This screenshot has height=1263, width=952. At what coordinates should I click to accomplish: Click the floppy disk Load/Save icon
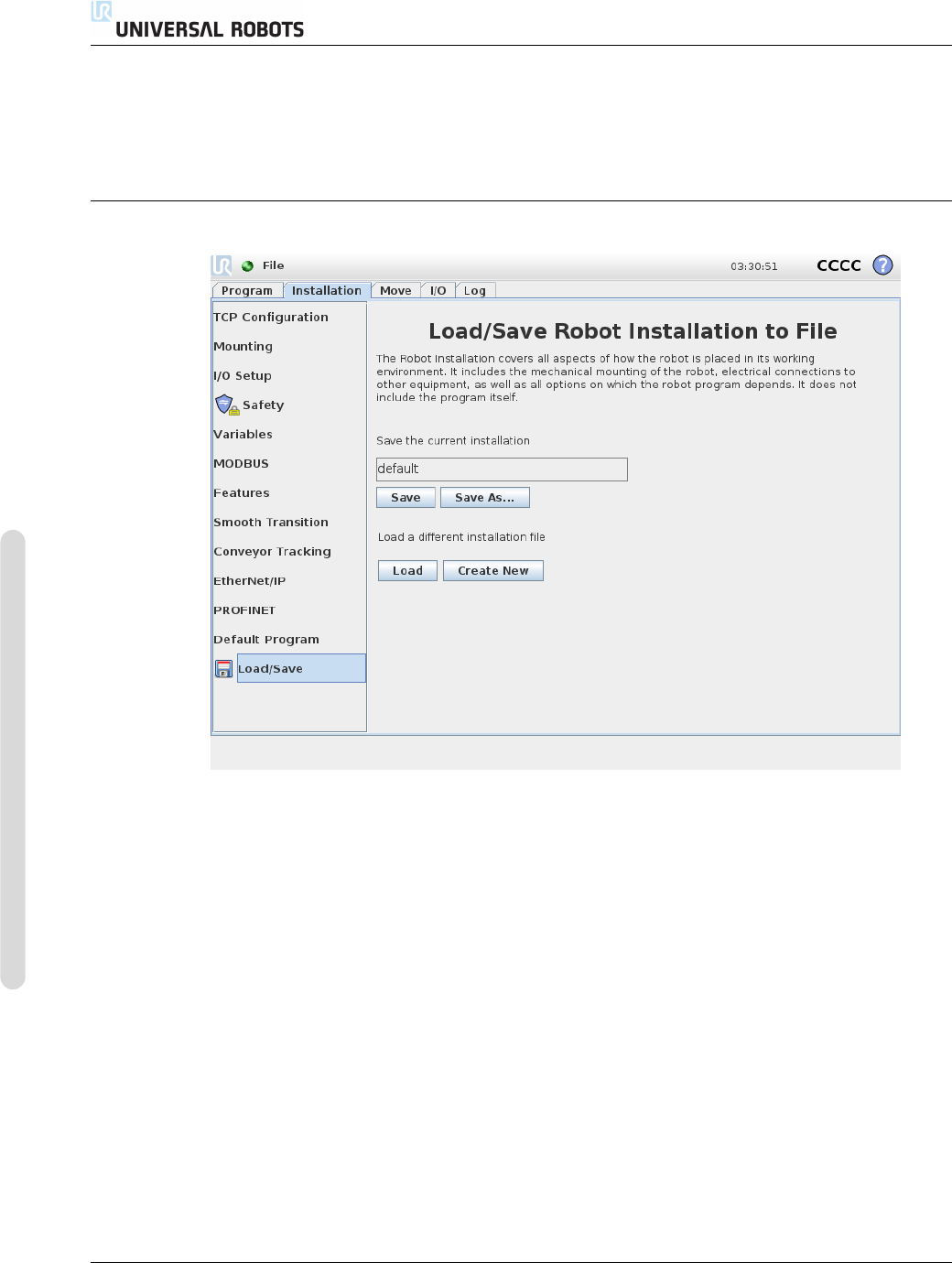pos(223,669)
